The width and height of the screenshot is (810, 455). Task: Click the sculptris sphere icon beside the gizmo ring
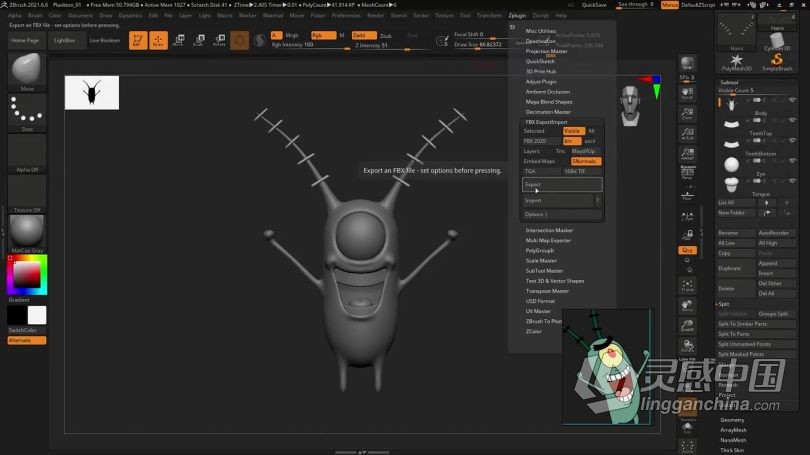coord(260,40)
